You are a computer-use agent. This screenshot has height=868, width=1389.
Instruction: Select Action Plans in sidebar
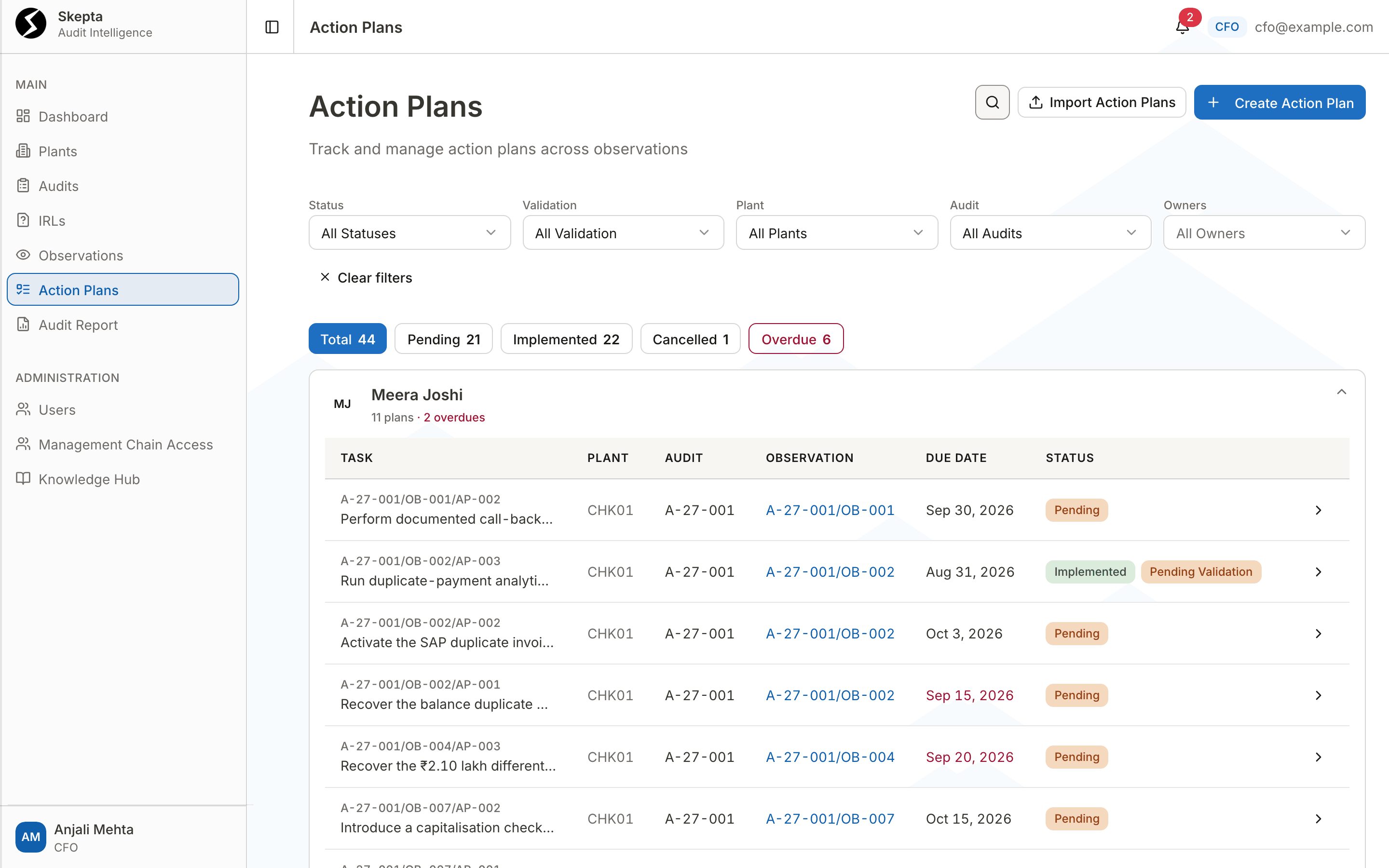(x=122, y=290)
